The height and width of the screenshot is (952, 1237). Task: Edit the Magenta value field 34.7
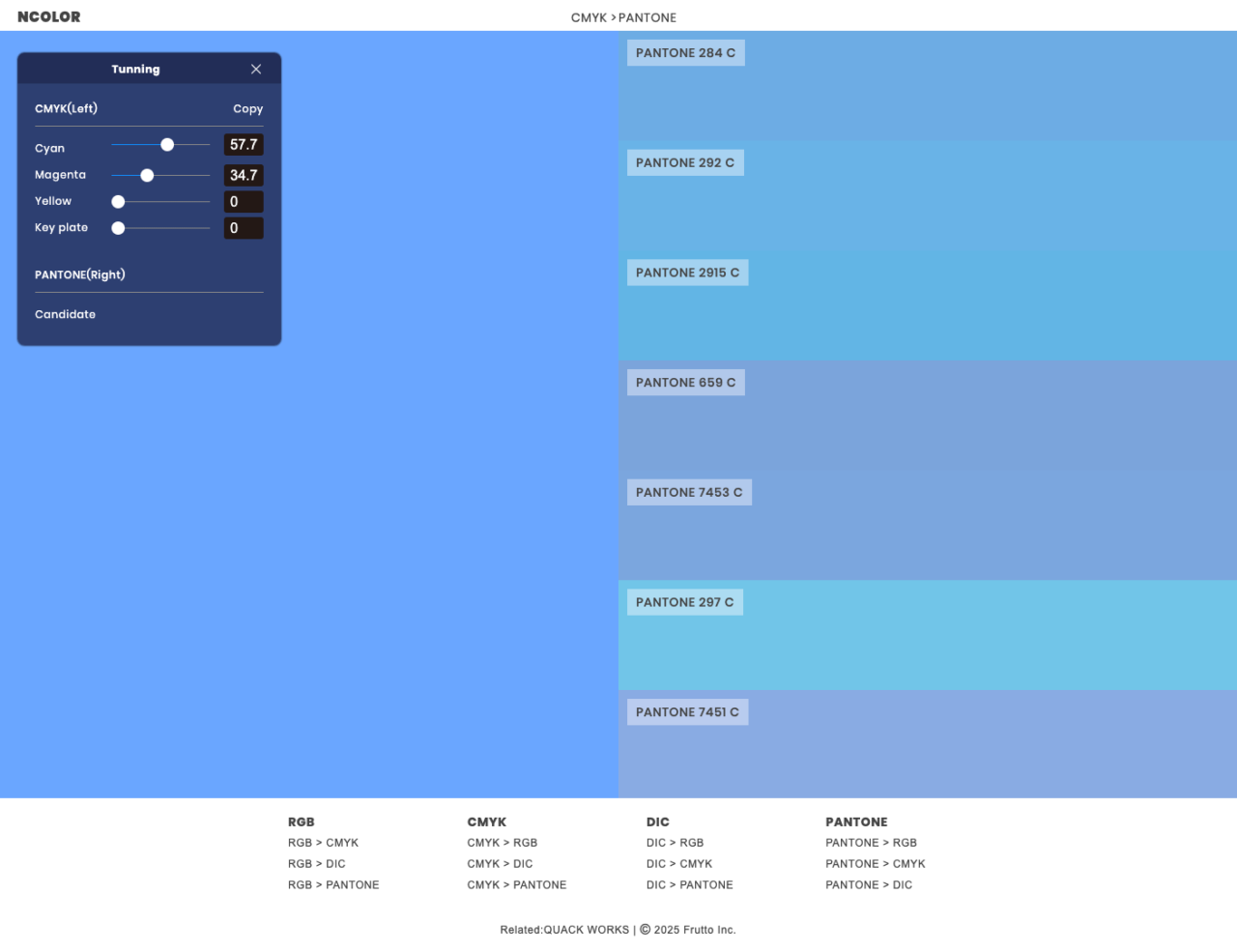tap(244, 175)
